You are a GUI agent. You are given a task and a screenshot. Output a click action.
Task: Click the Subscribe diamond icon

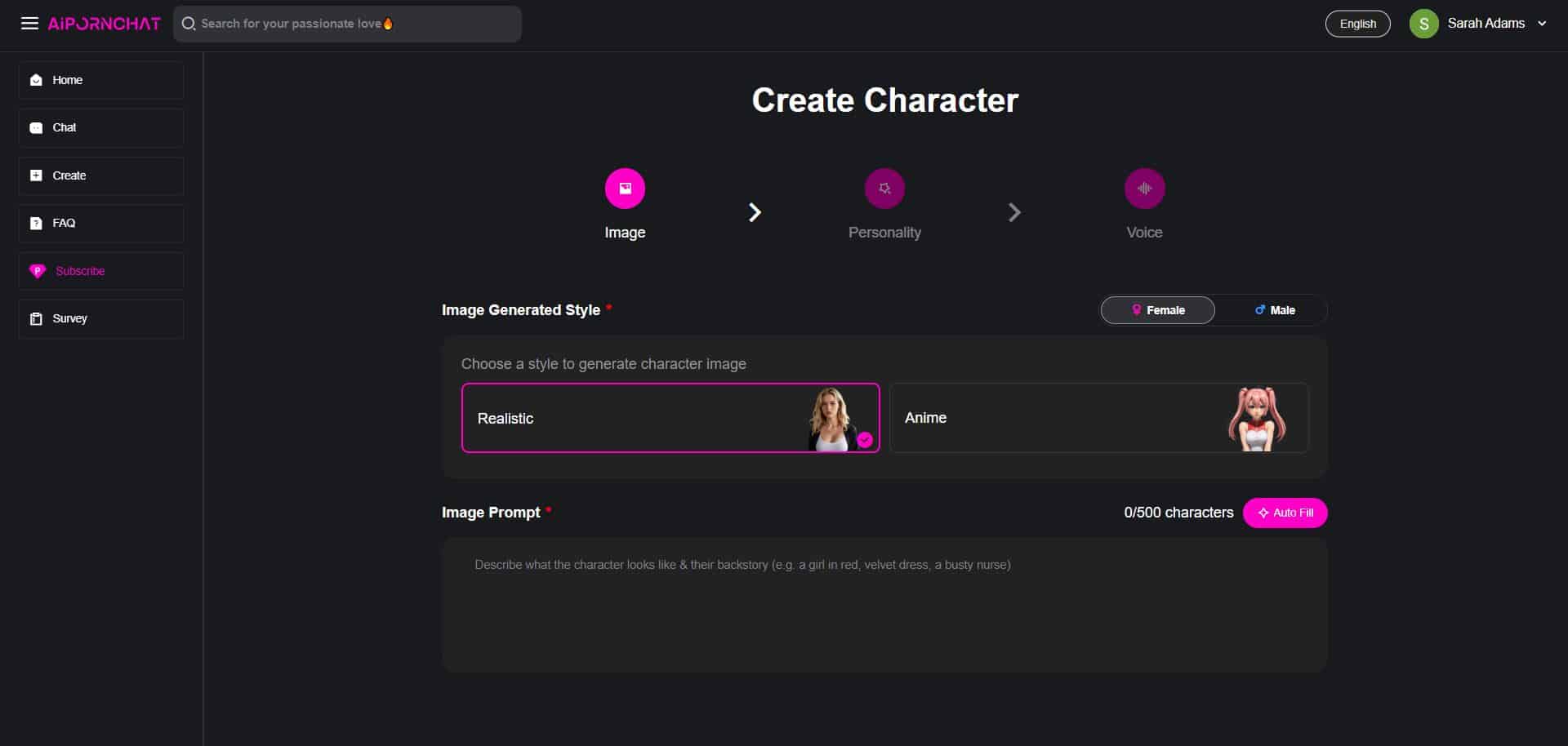pos(38,271)
